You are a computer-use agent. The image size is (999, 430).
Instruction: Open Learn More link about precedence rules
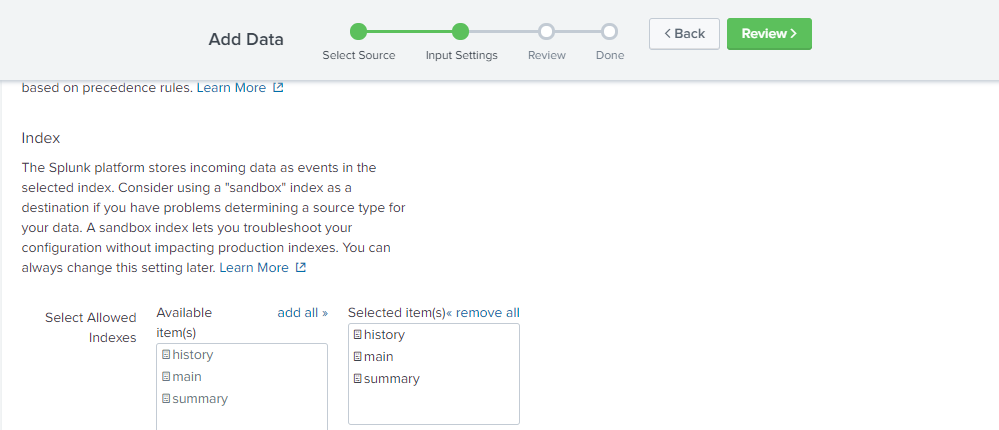pyautogui.click(x=231, y=88)
